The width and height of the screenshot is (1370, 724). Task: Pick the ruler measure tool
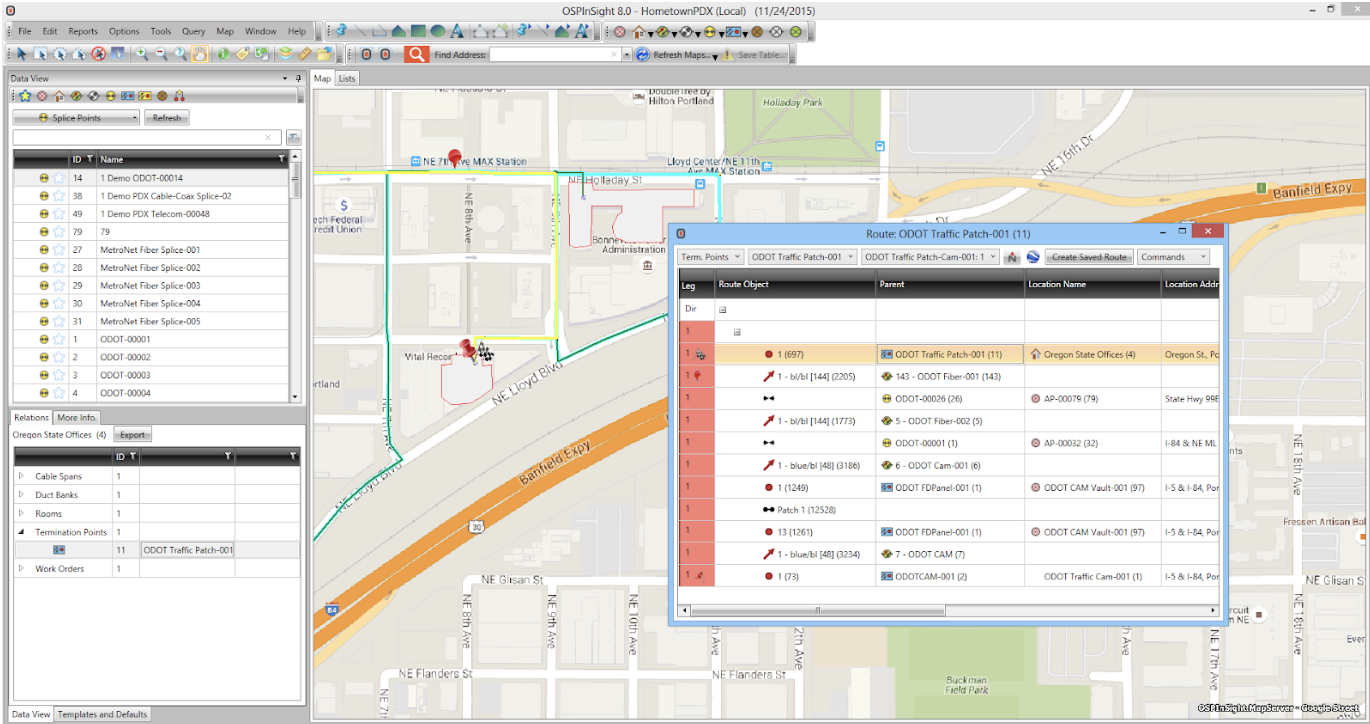click(304, 54)
